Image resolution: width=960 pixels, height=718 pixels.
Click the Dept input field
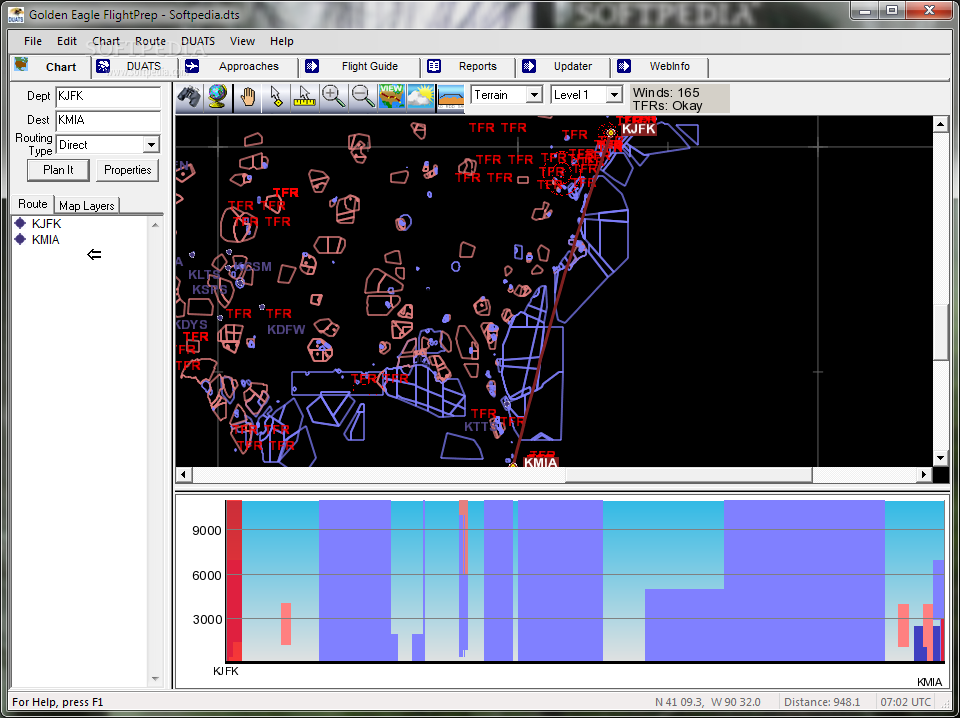[108, 97]
